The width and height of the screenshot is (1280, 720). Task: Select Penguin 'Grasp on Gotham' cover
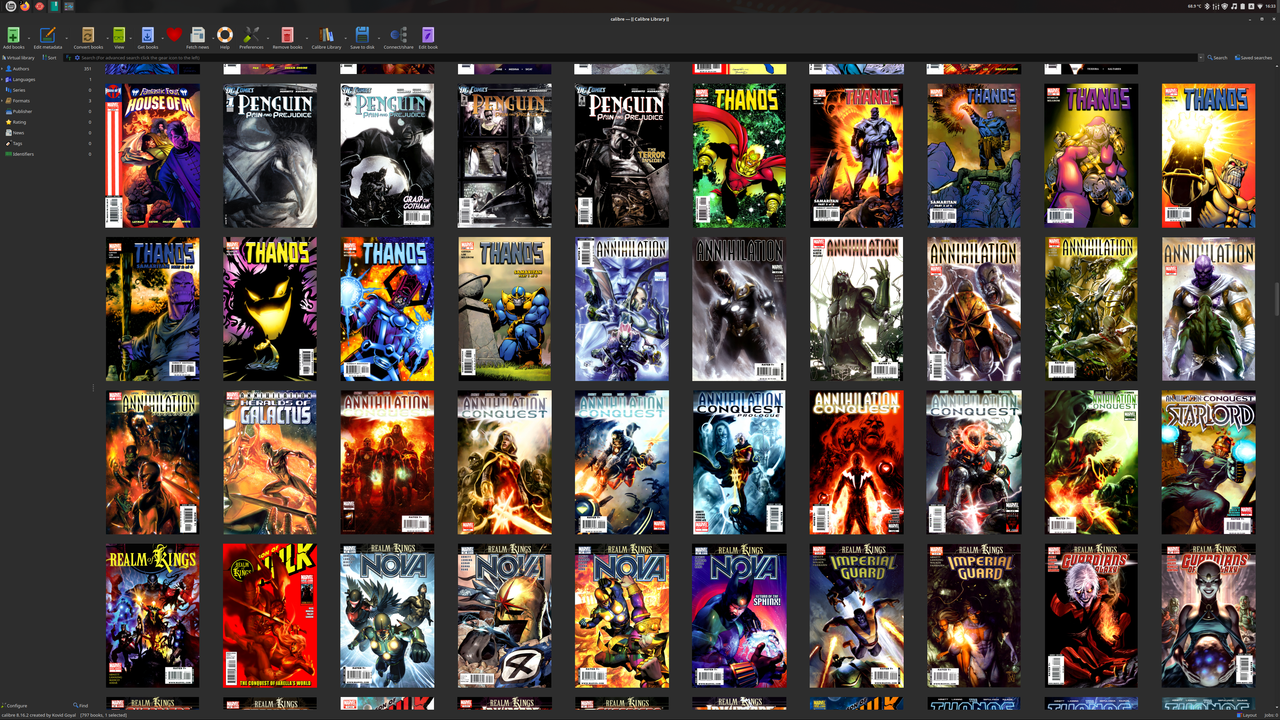(x=387, y=155)
